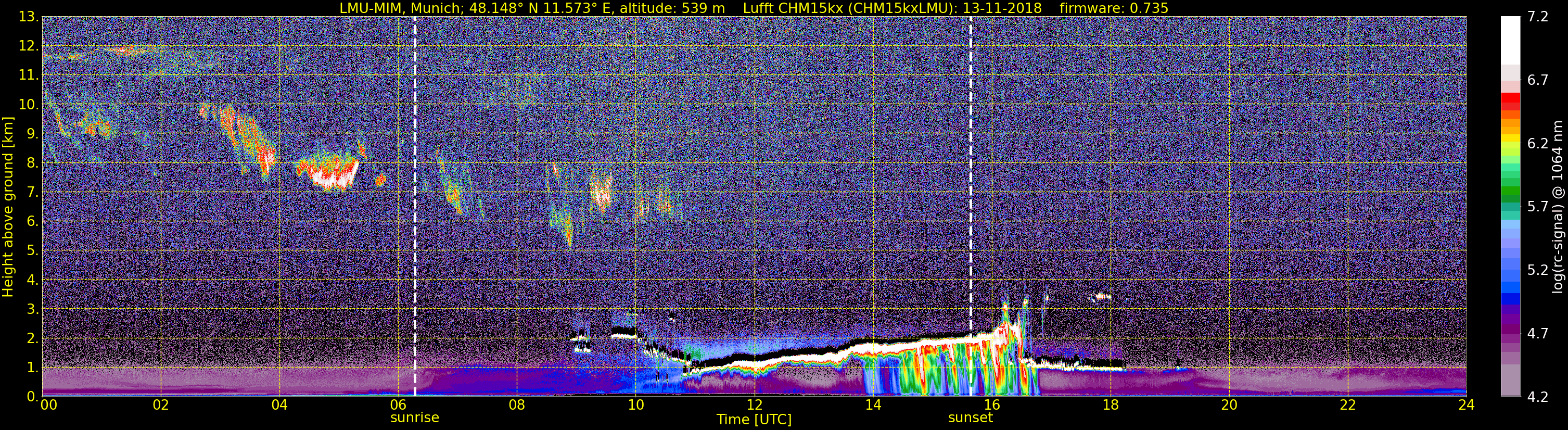Image resolution: width=1568 pixels, height=430 pixels.
Task: Click the time axis tick label '12'
Action: 754,405
